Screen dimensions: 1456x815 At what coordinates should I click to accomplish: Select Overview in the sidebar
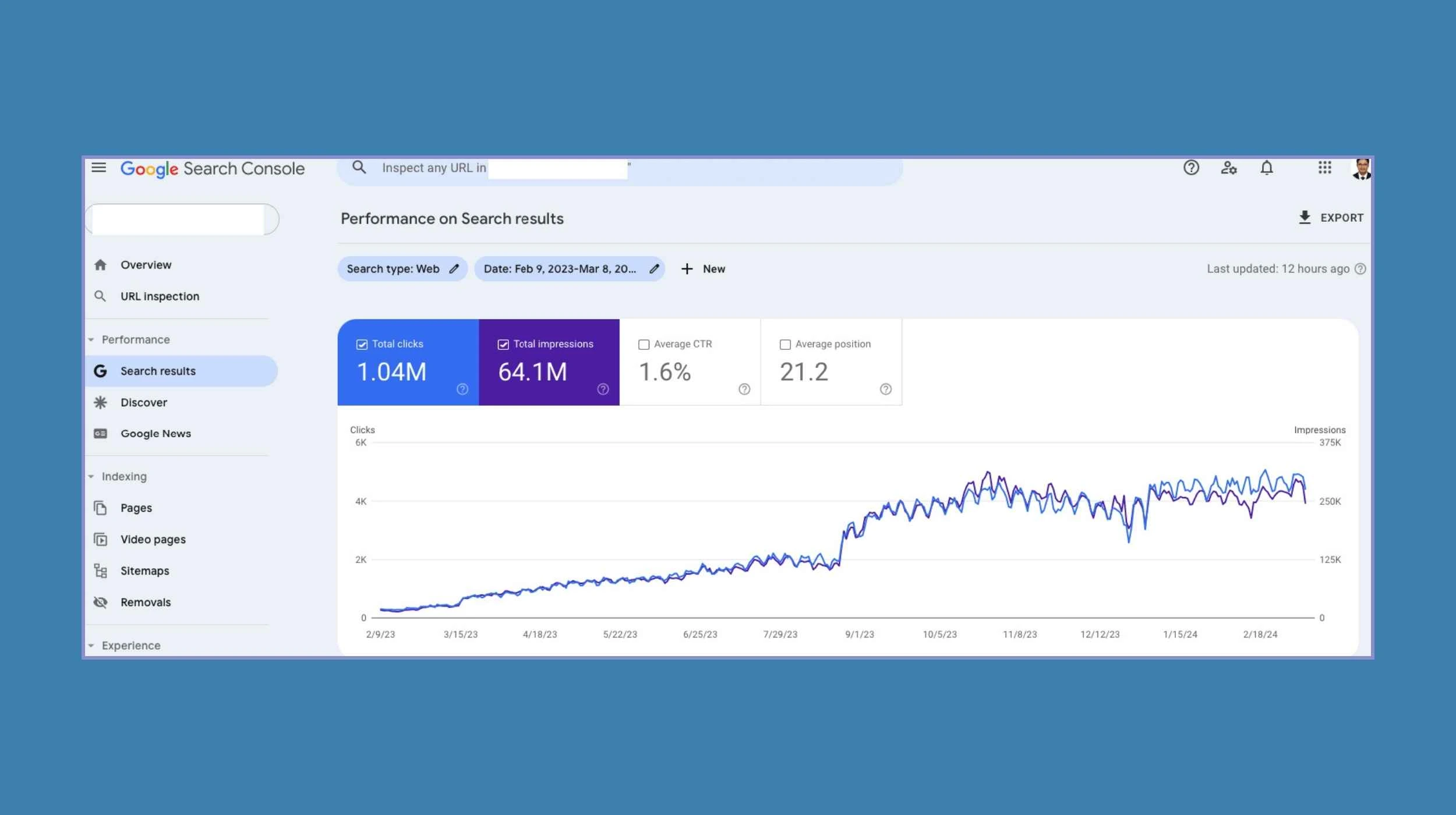coord(146,264)
